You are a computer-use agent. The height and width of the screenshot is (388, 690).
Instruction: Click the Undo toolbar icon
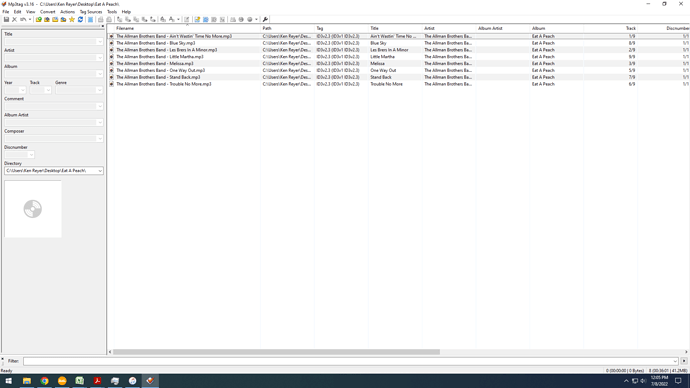coord(22,19)
